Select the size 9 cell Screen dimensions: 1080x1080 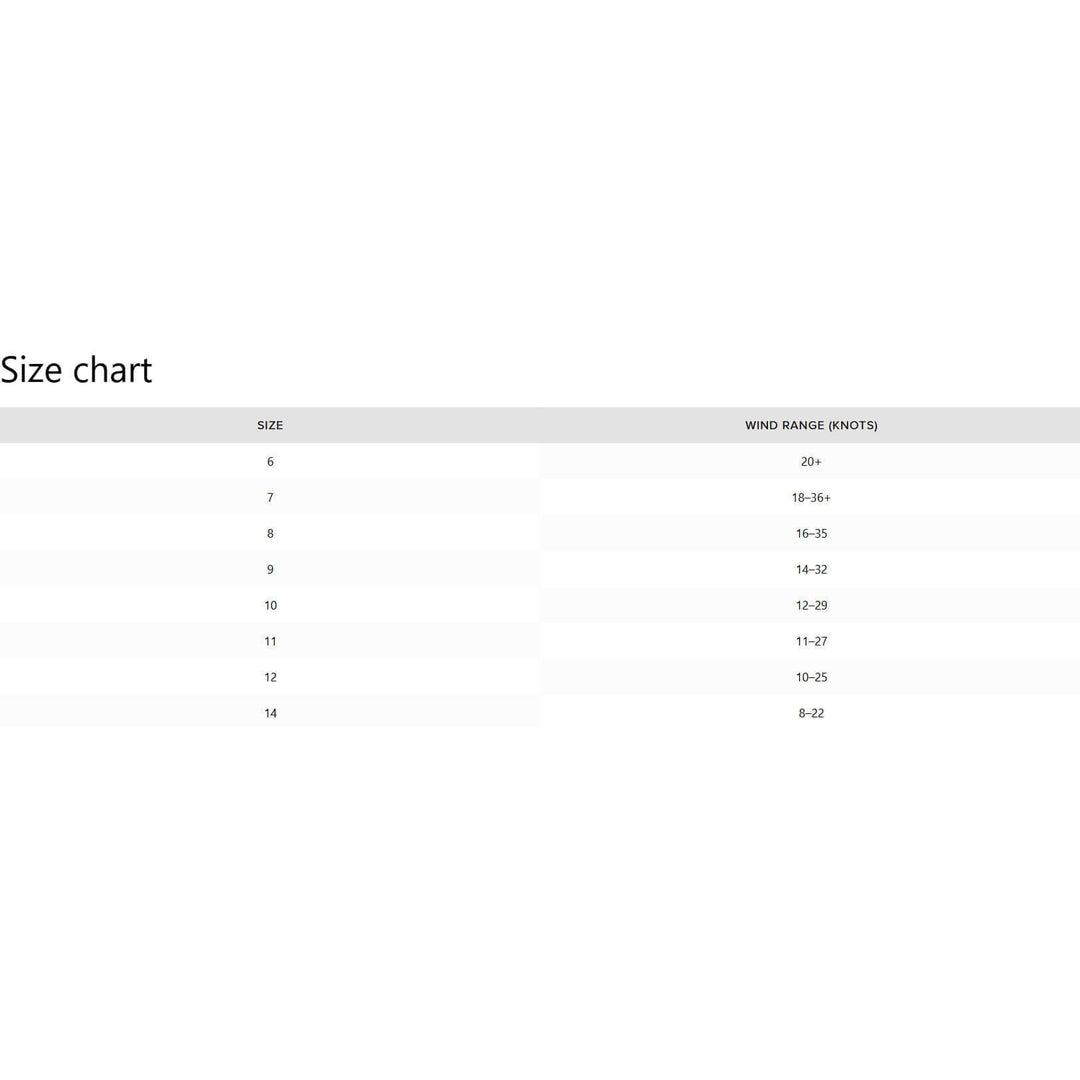coord(270,570)
